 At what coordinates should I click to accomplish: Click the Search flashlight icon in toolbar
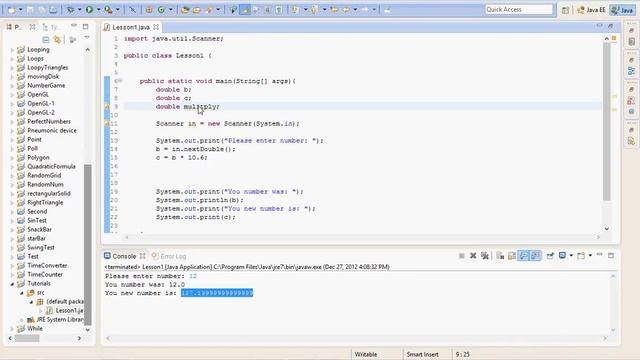point(209,9)
